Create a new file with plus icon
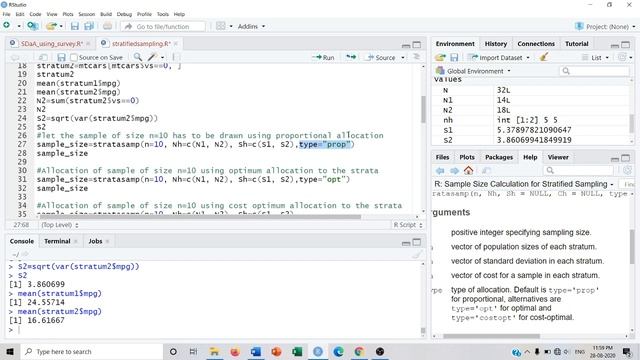 [x=7, y=26]
